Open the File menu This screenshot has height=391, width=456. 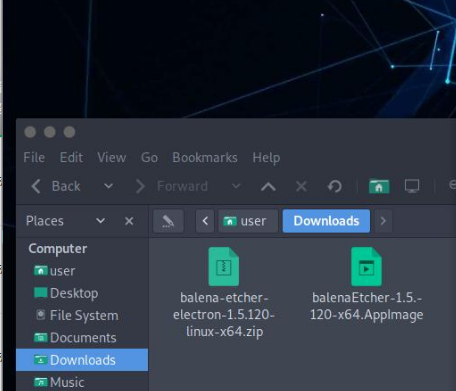coord(34,157)
